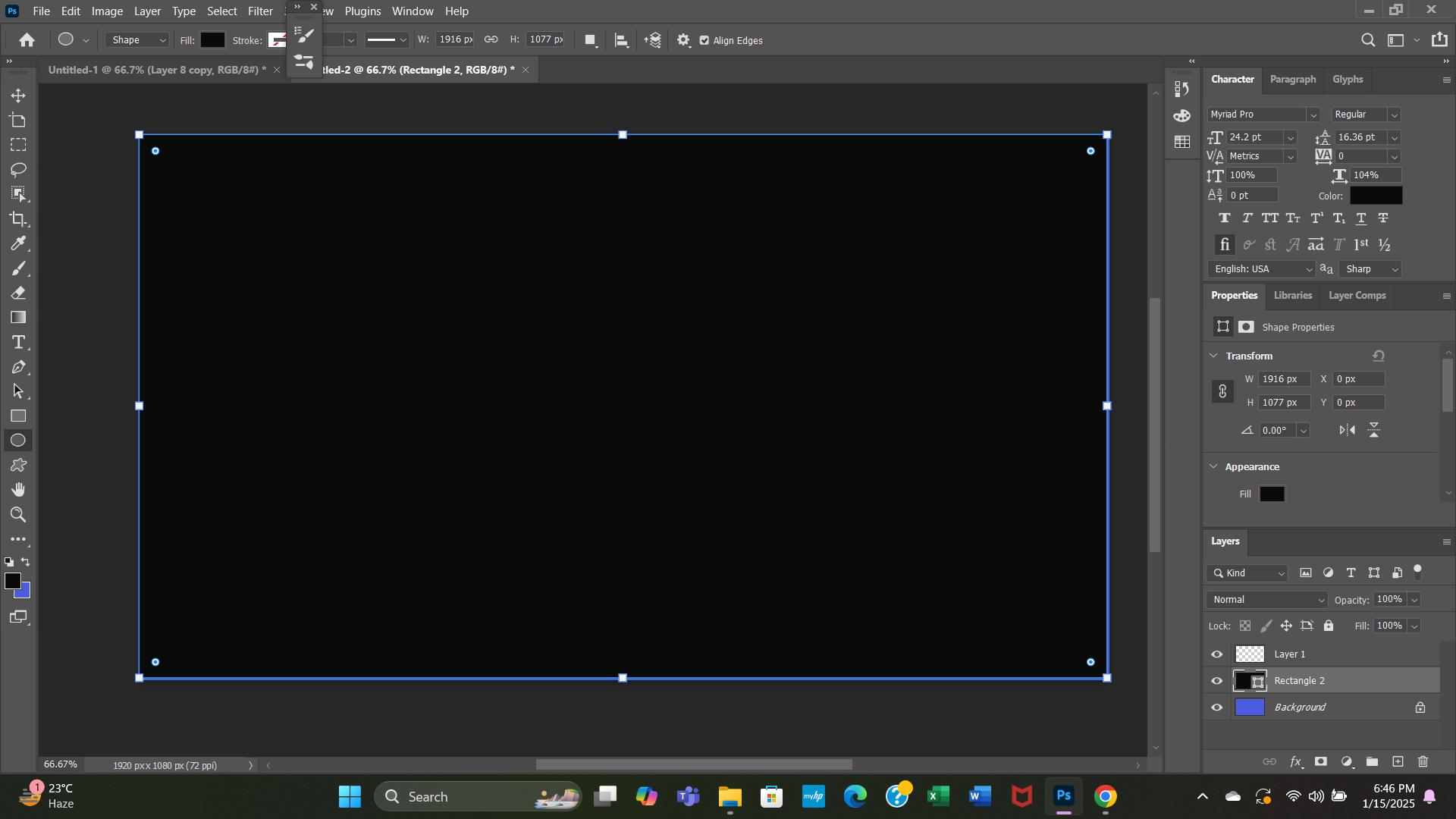Open shape settings gear menu
The width and height of the screenshot is (1456, 819).
click(683, 40)
